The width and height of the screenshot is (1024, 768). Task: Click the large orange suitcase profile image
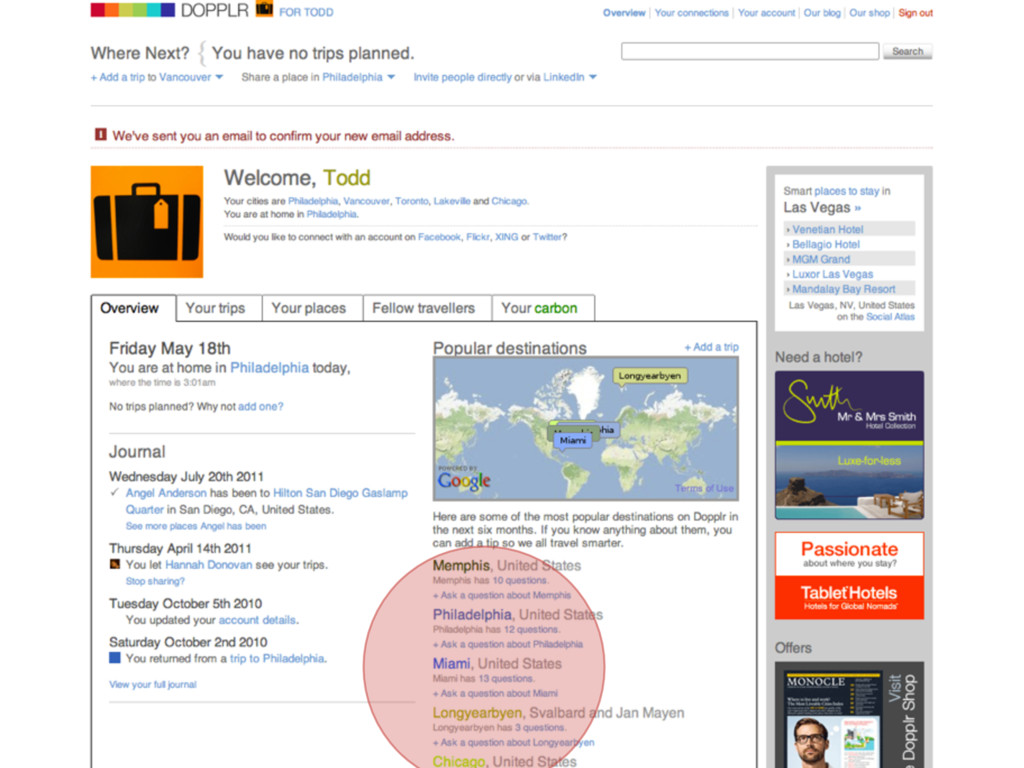coord(147,222)
